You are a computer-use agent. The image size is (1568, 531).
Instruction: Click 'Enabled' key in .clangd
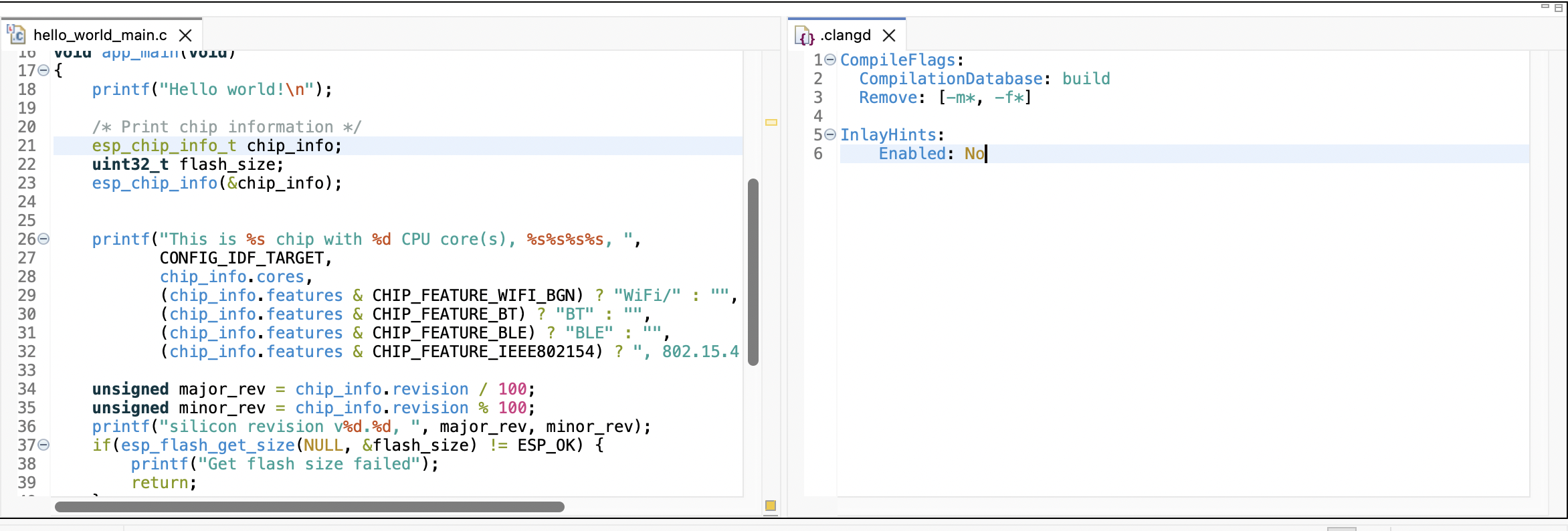(912, 154)
